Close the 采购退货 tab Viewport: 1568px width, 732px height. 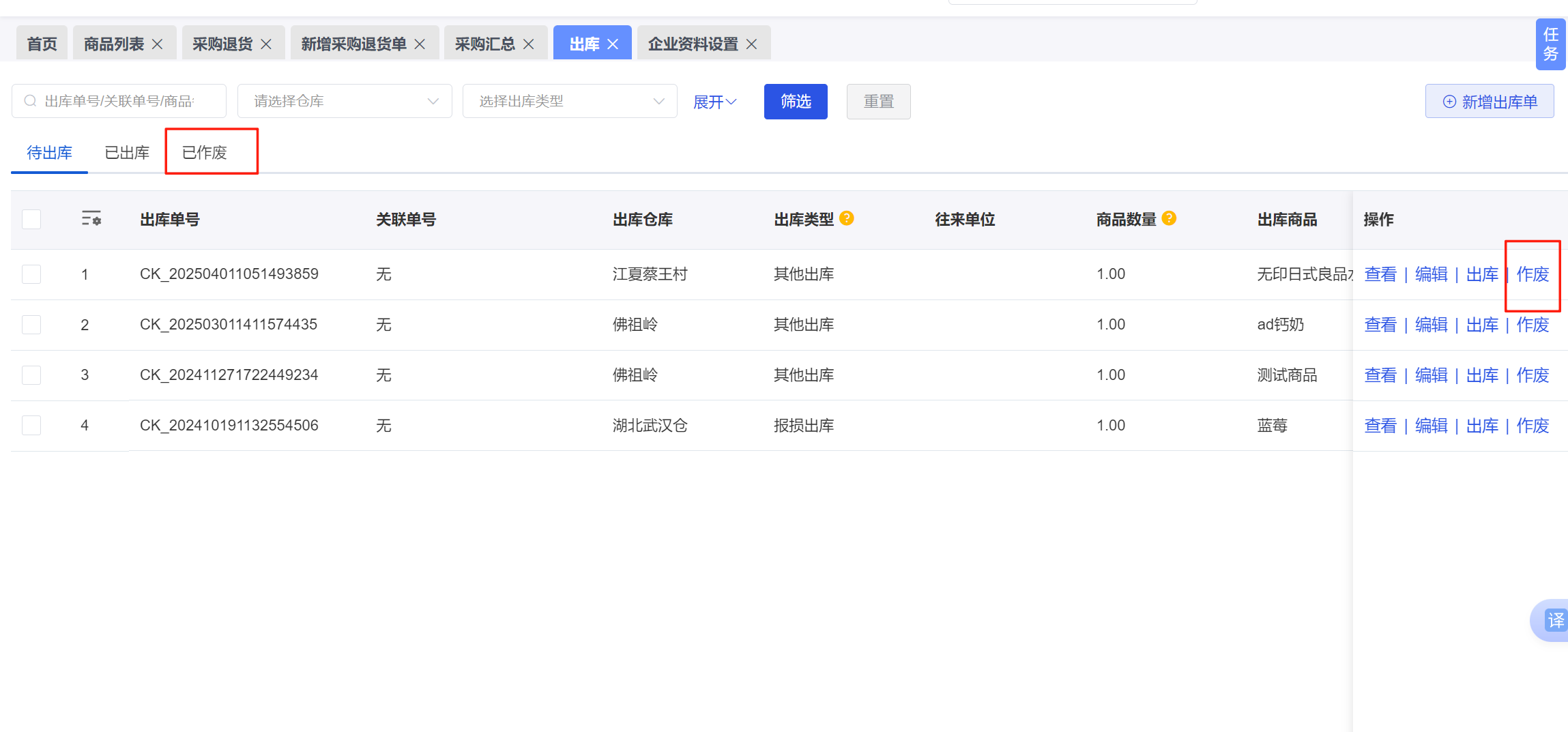coord(266,44)
